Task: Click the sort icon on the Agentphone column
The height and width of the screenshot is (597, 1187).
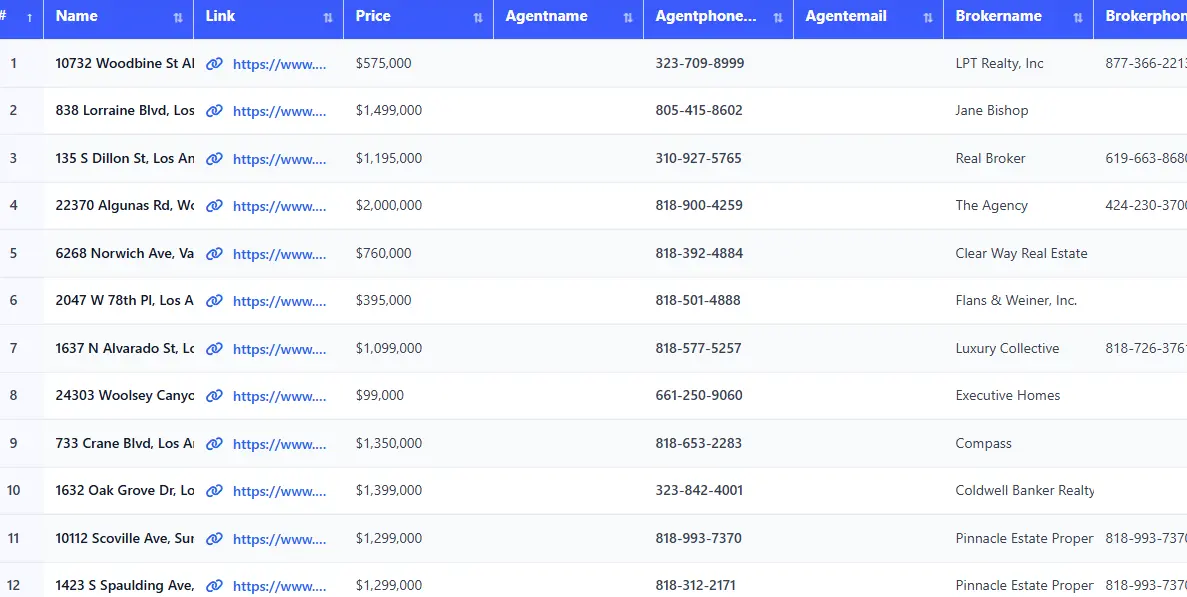Action: coord(778,16)
